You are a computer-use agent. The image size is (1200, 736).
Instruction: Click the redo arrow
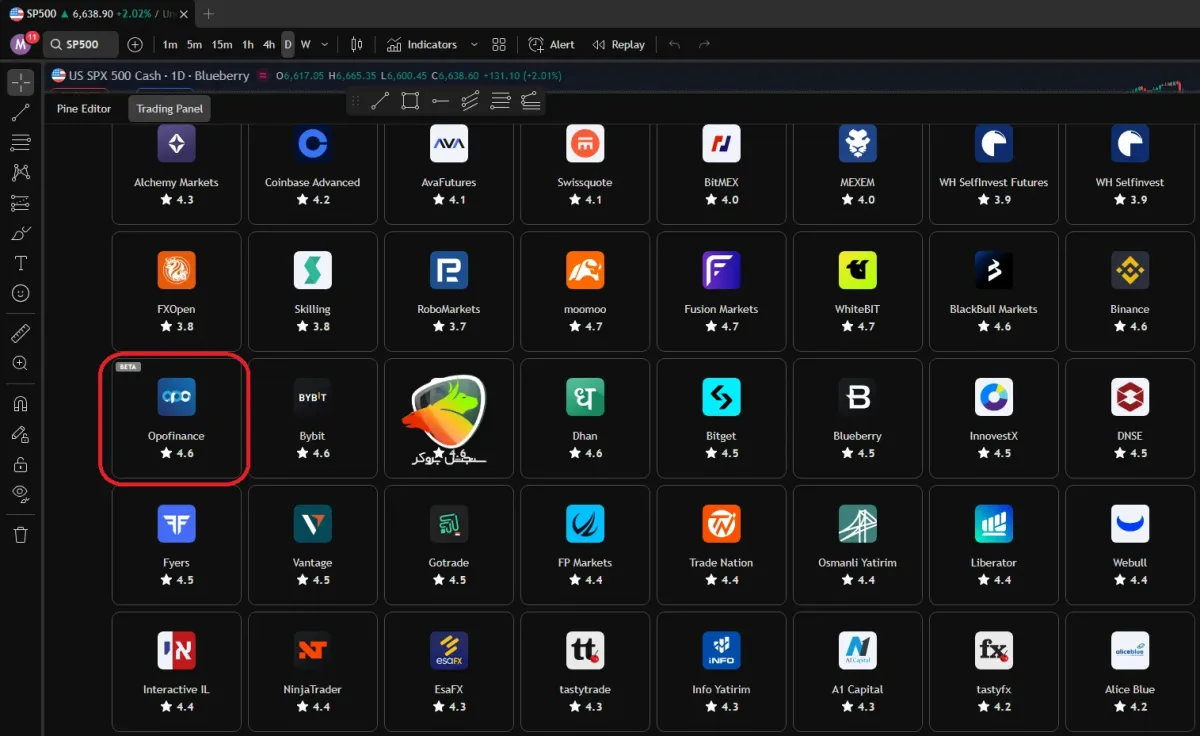pyautogui.click(x=704, y=45)
